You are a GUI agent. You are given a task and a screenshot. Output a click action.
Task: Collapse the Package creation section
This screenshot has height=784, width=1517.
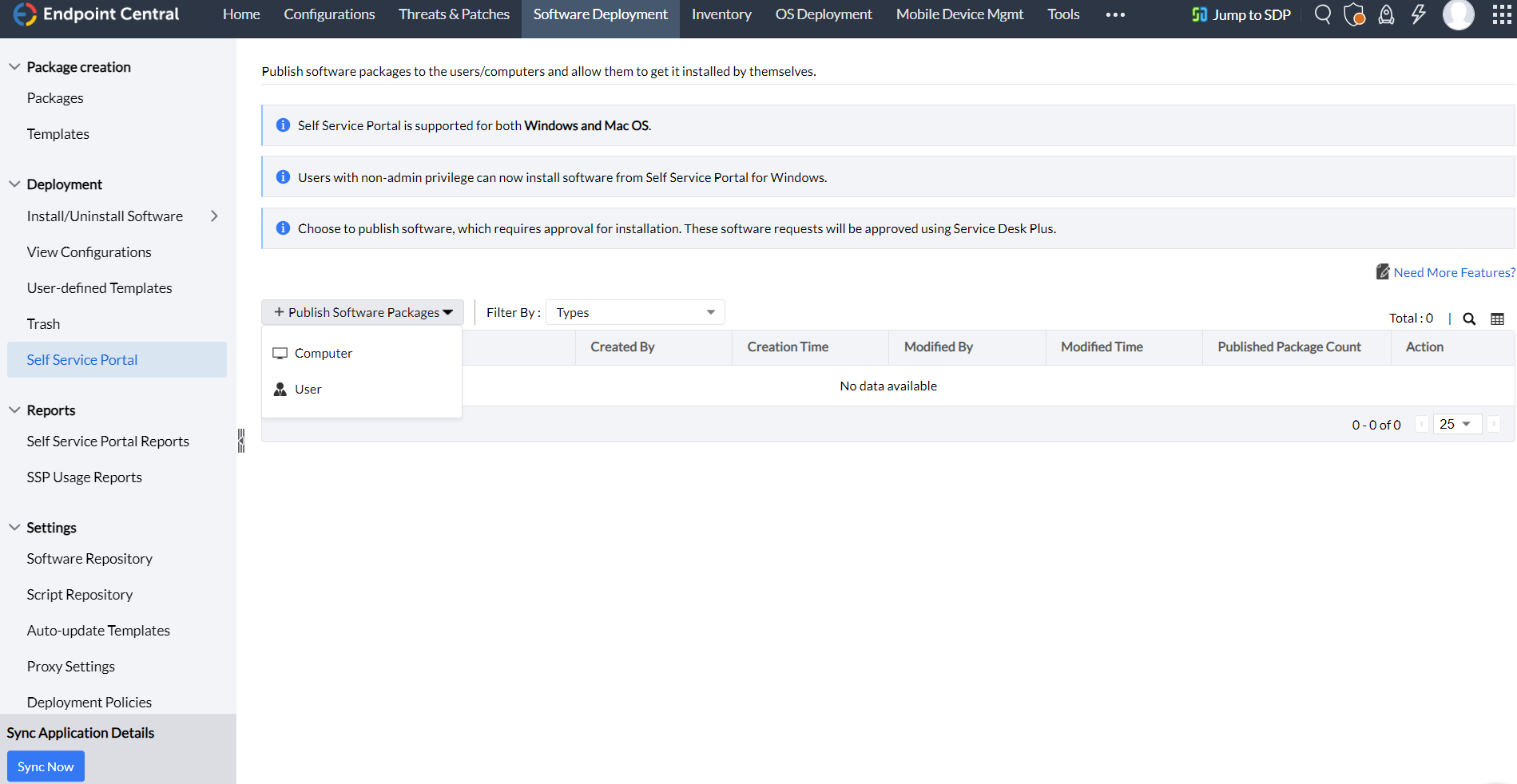coord(14,67)
